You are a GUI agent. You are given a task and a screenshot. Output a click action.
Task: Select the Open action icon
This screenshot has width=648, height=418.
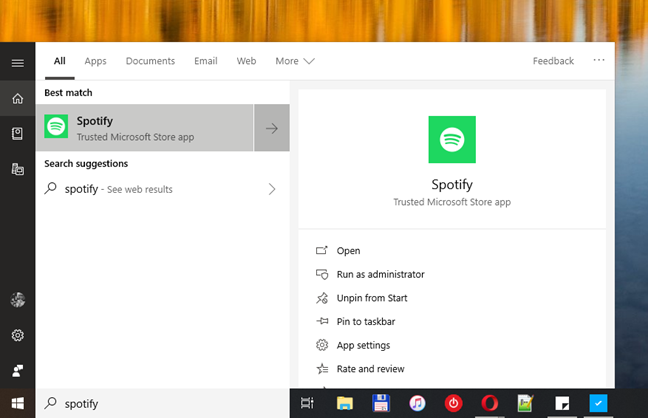click(x=322, y=250)
